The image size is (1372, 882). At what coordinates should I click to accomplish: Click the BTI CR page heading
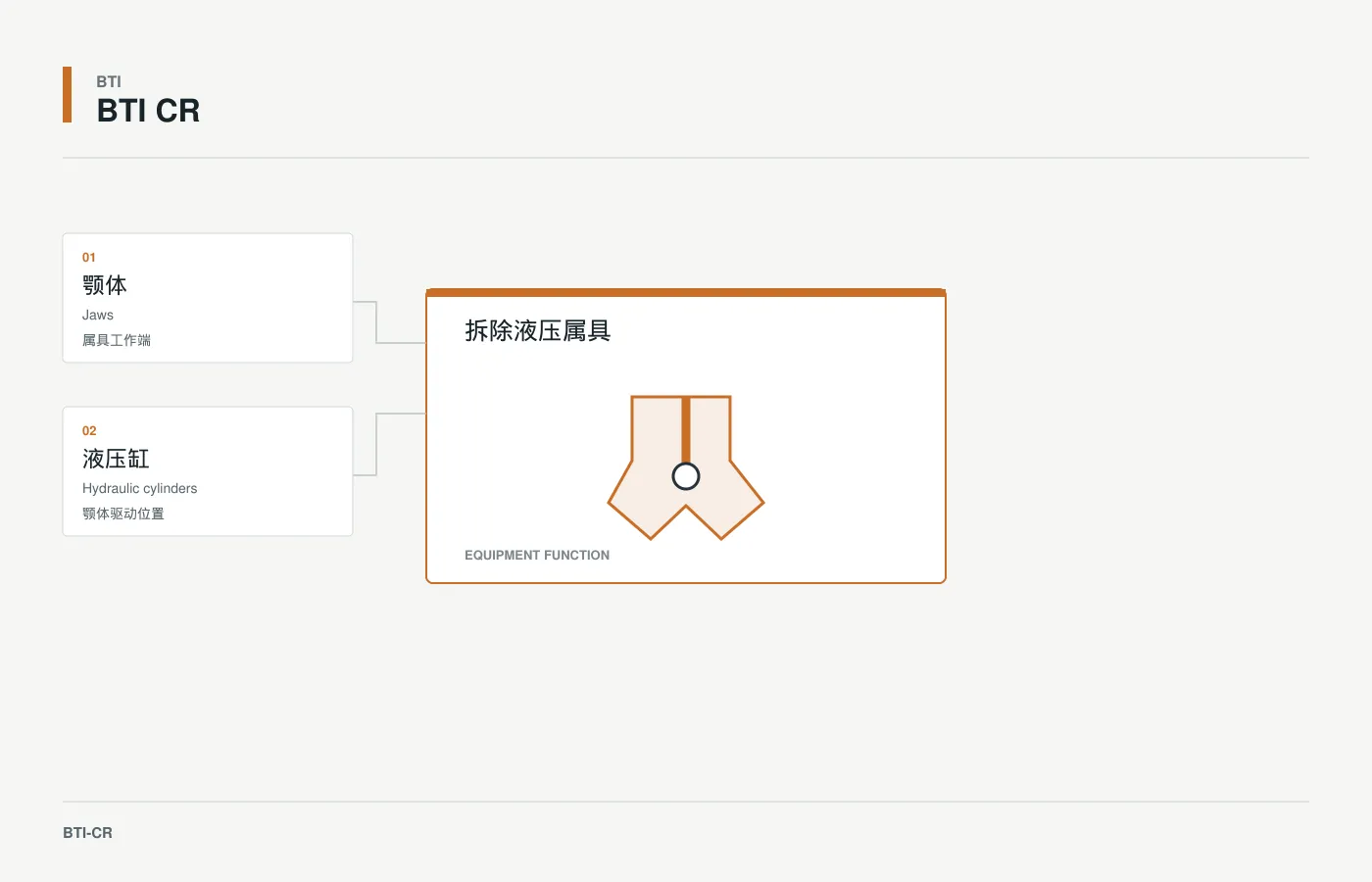[148, 111]
